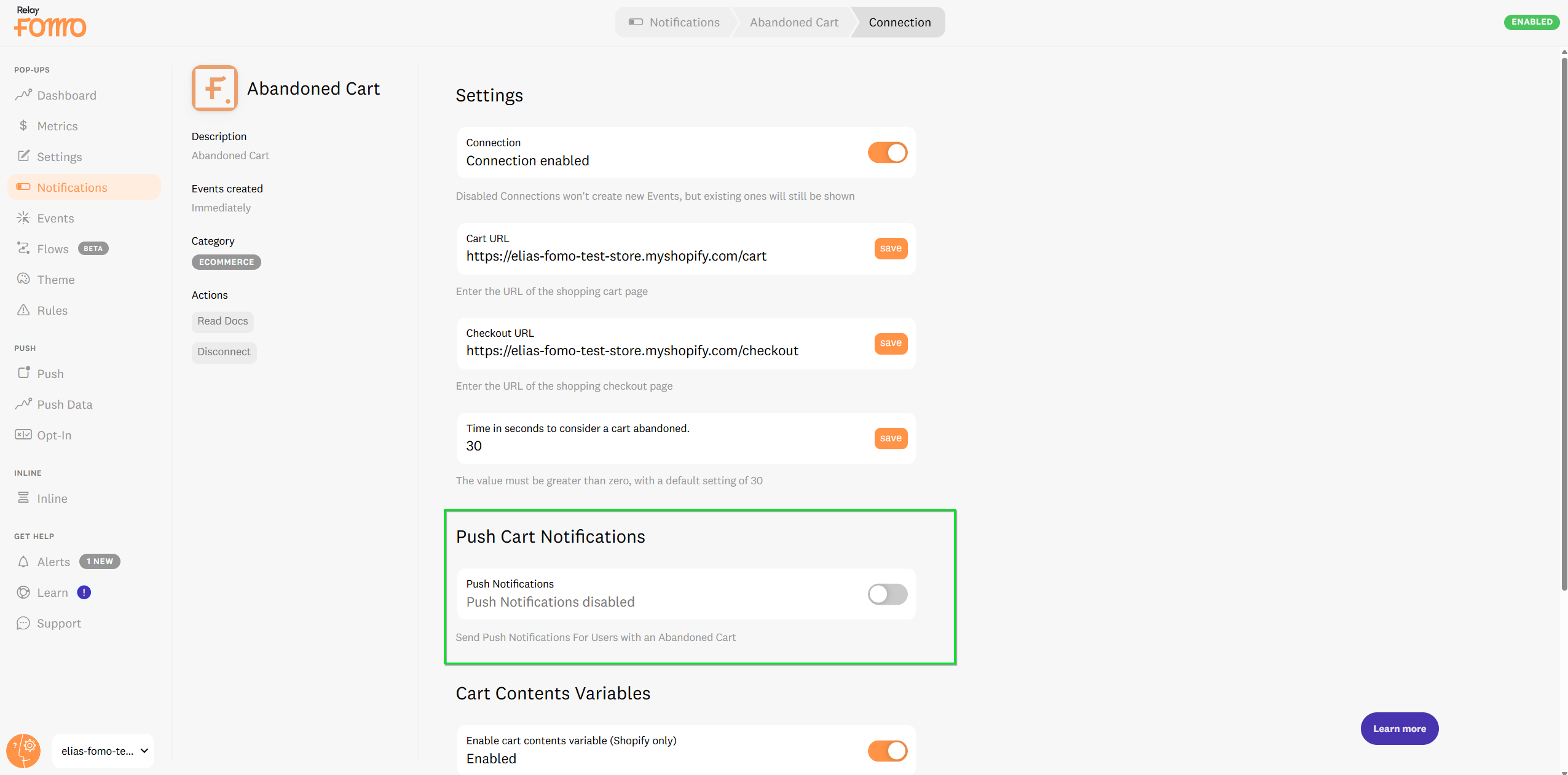Click the Dashboard chart icon in sidebar
1568x775 pixels.
point(23,95)
